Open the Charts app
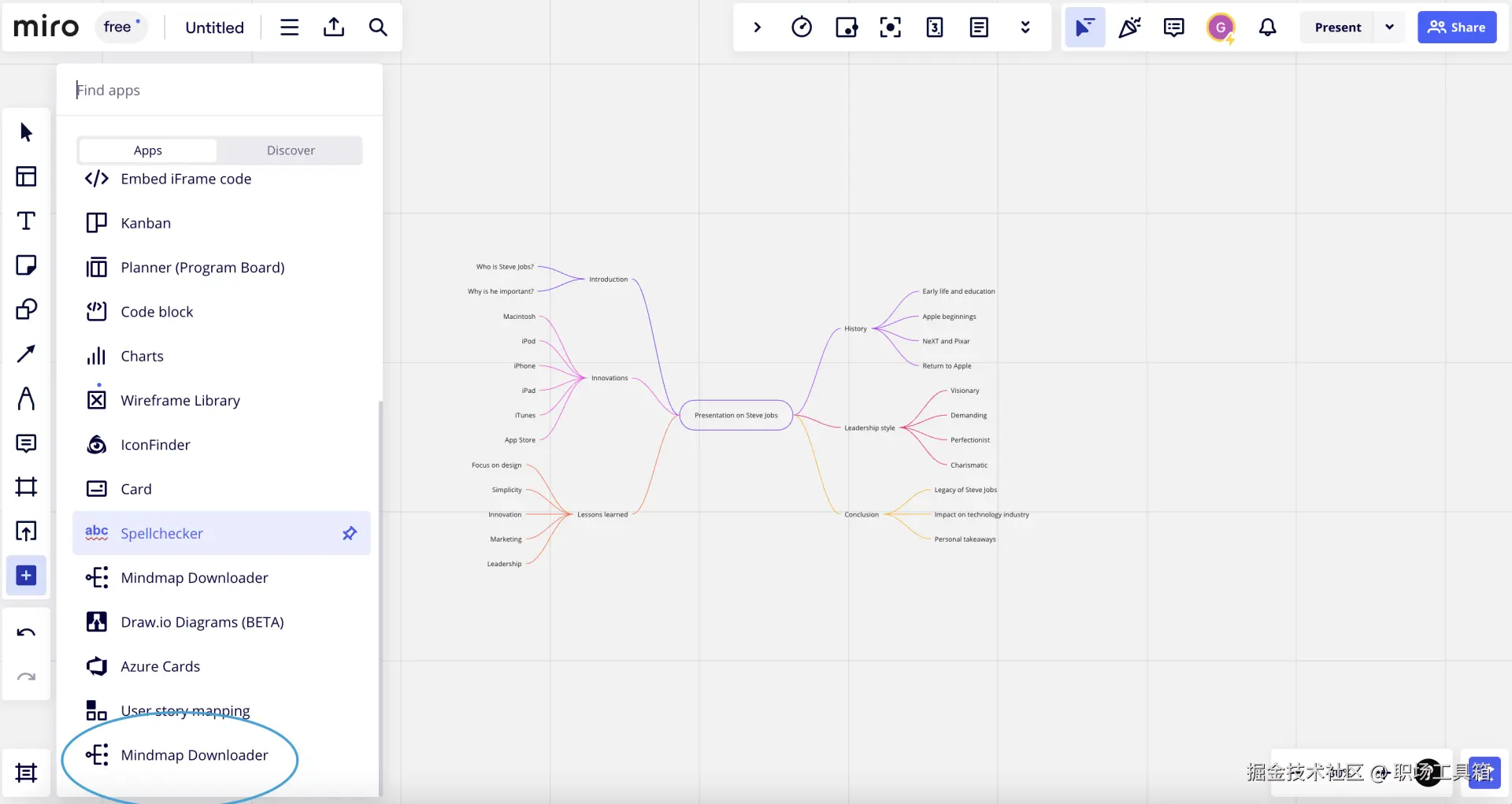This screenshot has width=1512, height=804. (x=221, y=356)
